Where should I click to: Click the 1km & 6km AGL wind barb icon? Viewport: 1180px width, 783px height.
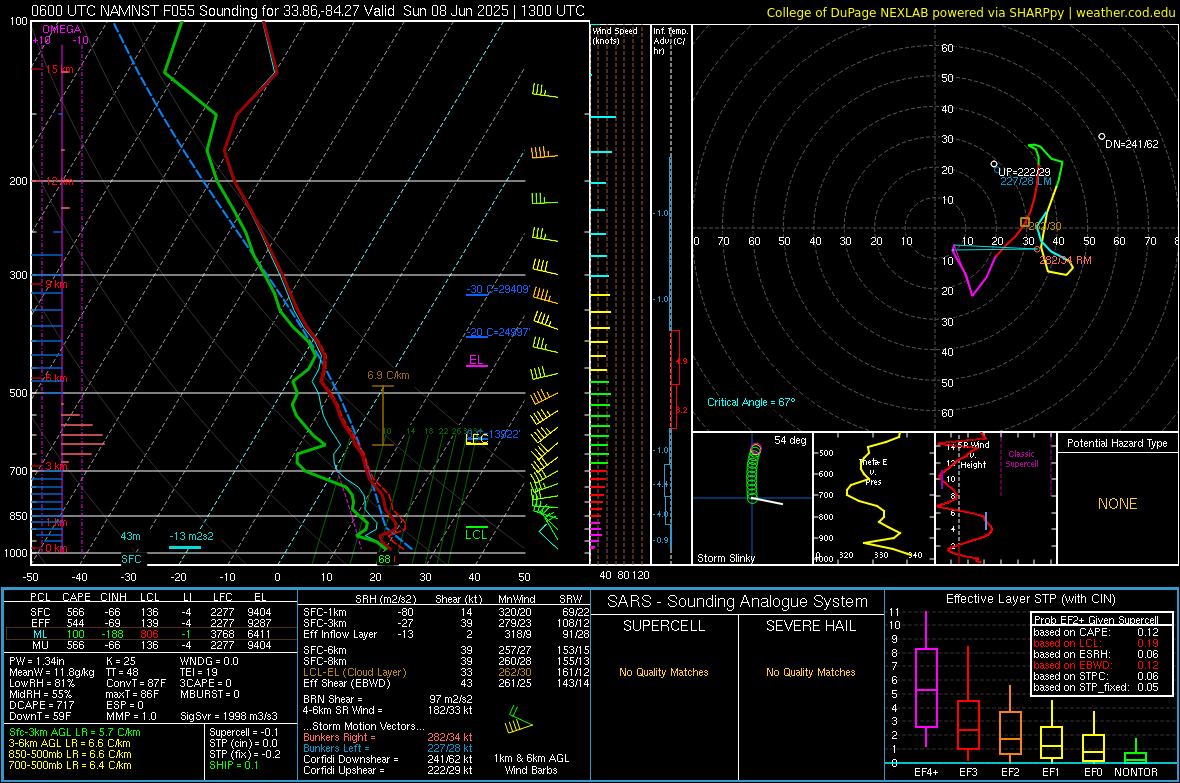519,721
